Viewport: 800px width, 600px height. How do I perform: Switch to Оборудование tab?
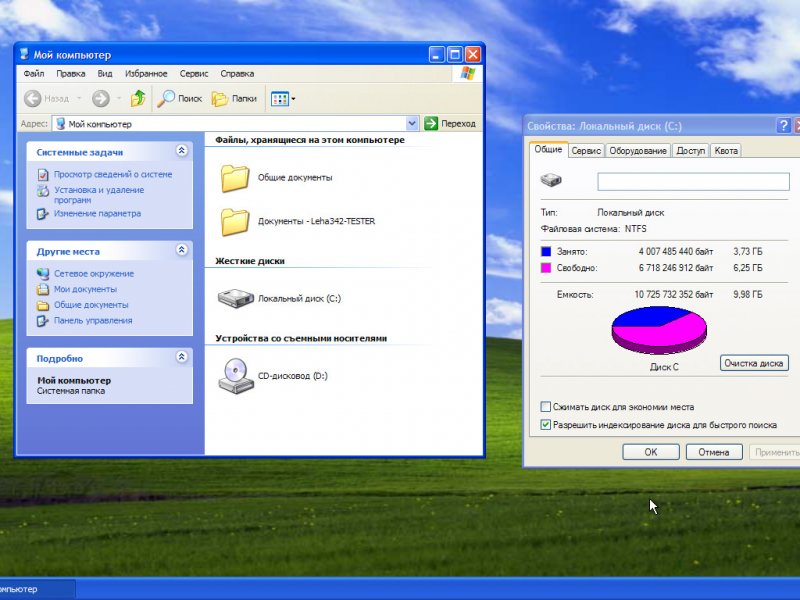point(638,151)
